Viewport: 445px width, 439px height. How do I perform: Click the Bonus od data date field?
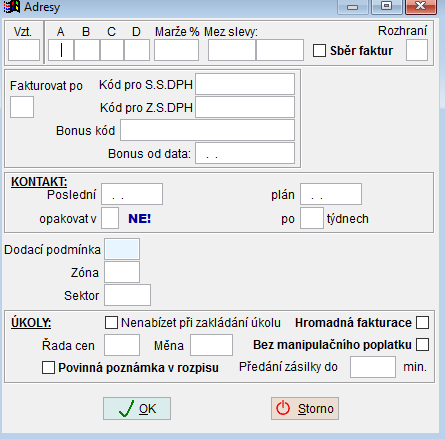(245, 153)
